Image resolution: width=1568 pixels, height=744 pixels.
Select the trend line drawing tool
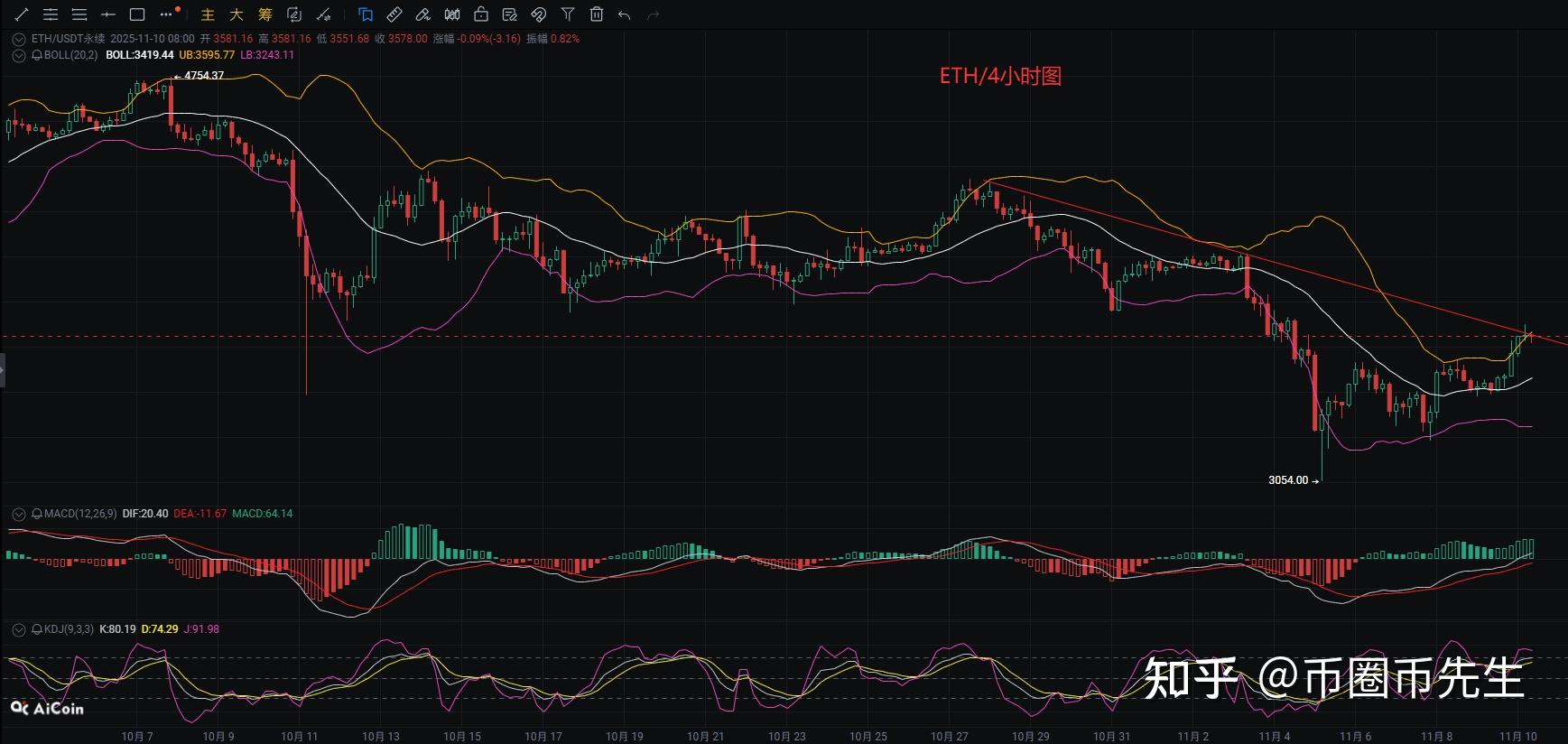point(22,14)
